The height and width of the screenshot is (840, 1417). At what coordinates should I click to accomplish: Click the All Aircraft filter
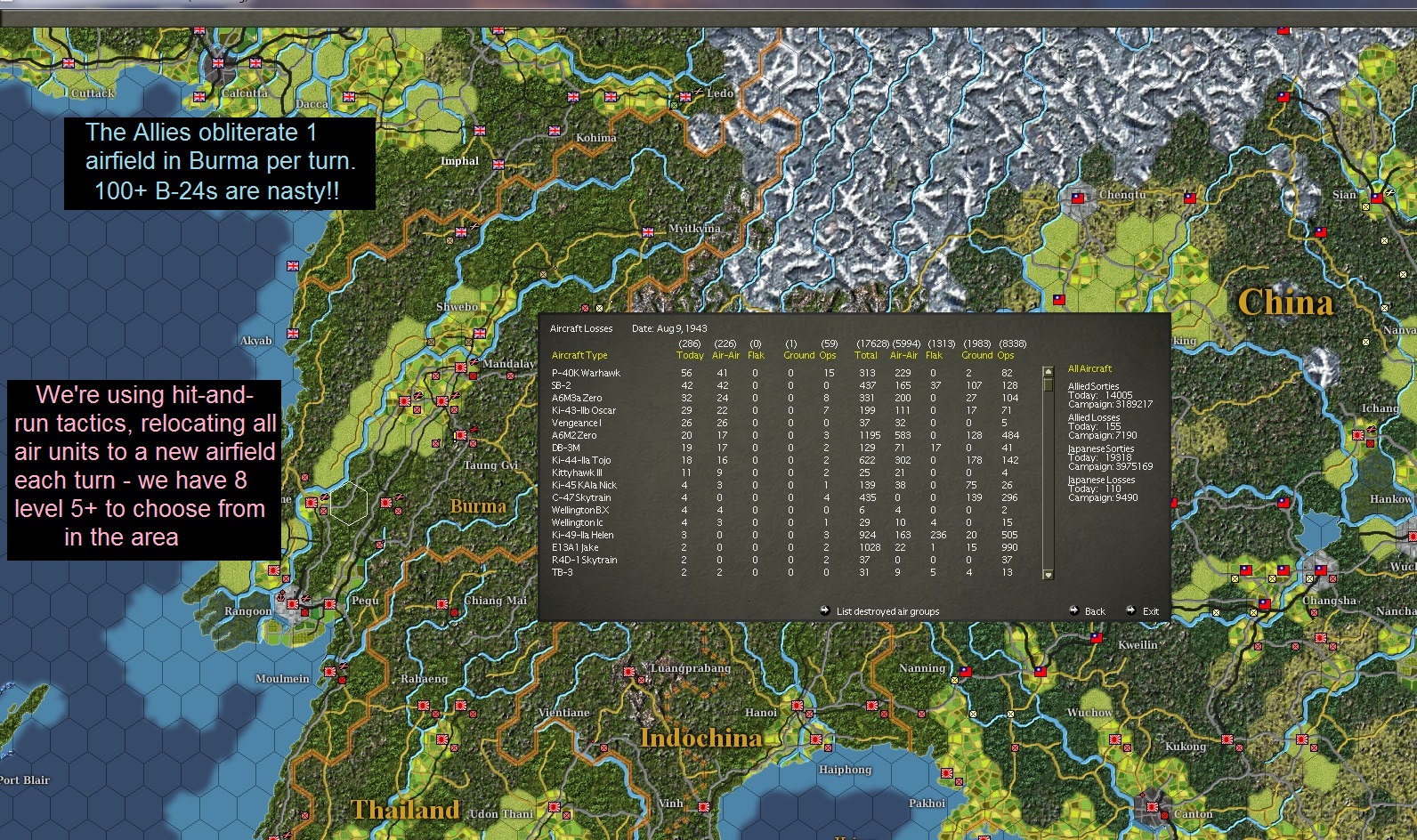tap(1089, 368)
